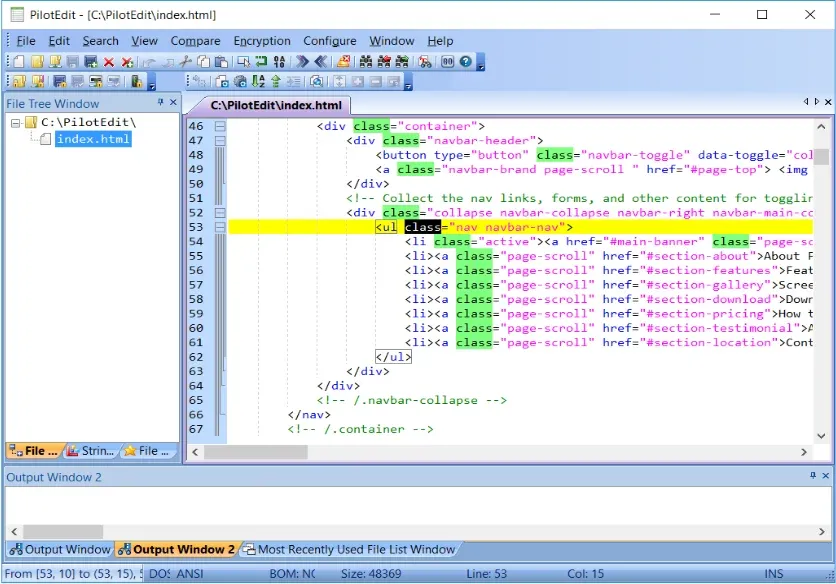
Task: Click the editor vertical scrollbar thumb
Action: tap(822, 157)
